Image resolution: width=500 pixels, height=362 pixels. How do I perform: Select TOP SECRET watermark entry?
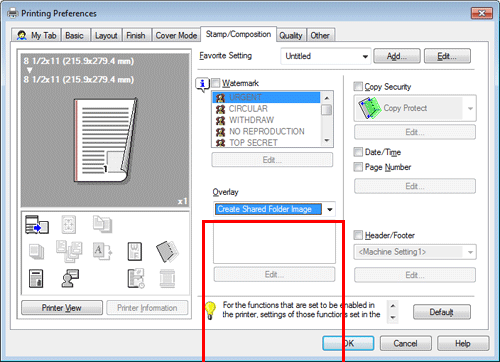click(266, 142)
